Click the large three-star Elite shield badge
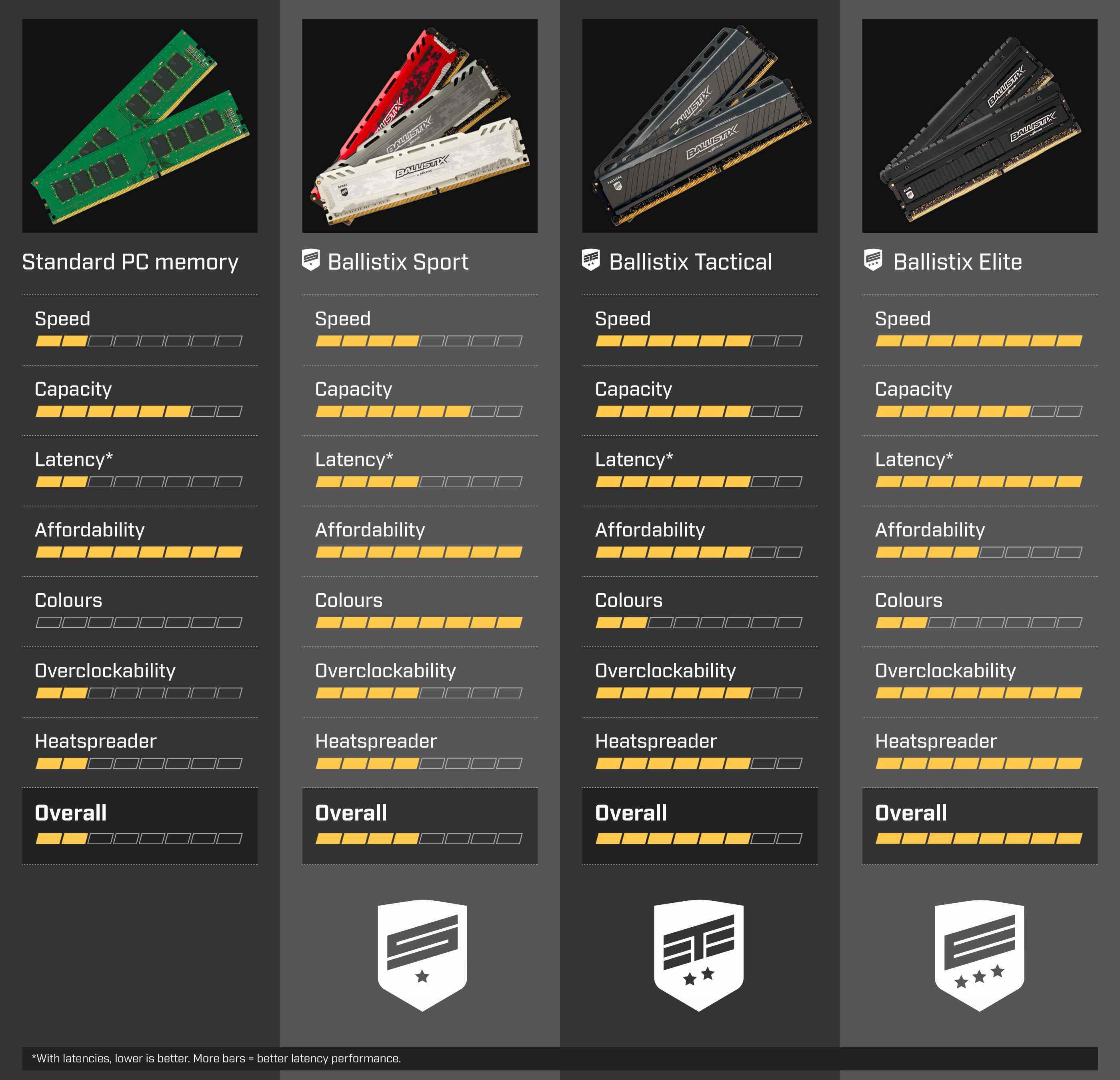This screenshot has width=1120, height=1080. tap(979, 956)
